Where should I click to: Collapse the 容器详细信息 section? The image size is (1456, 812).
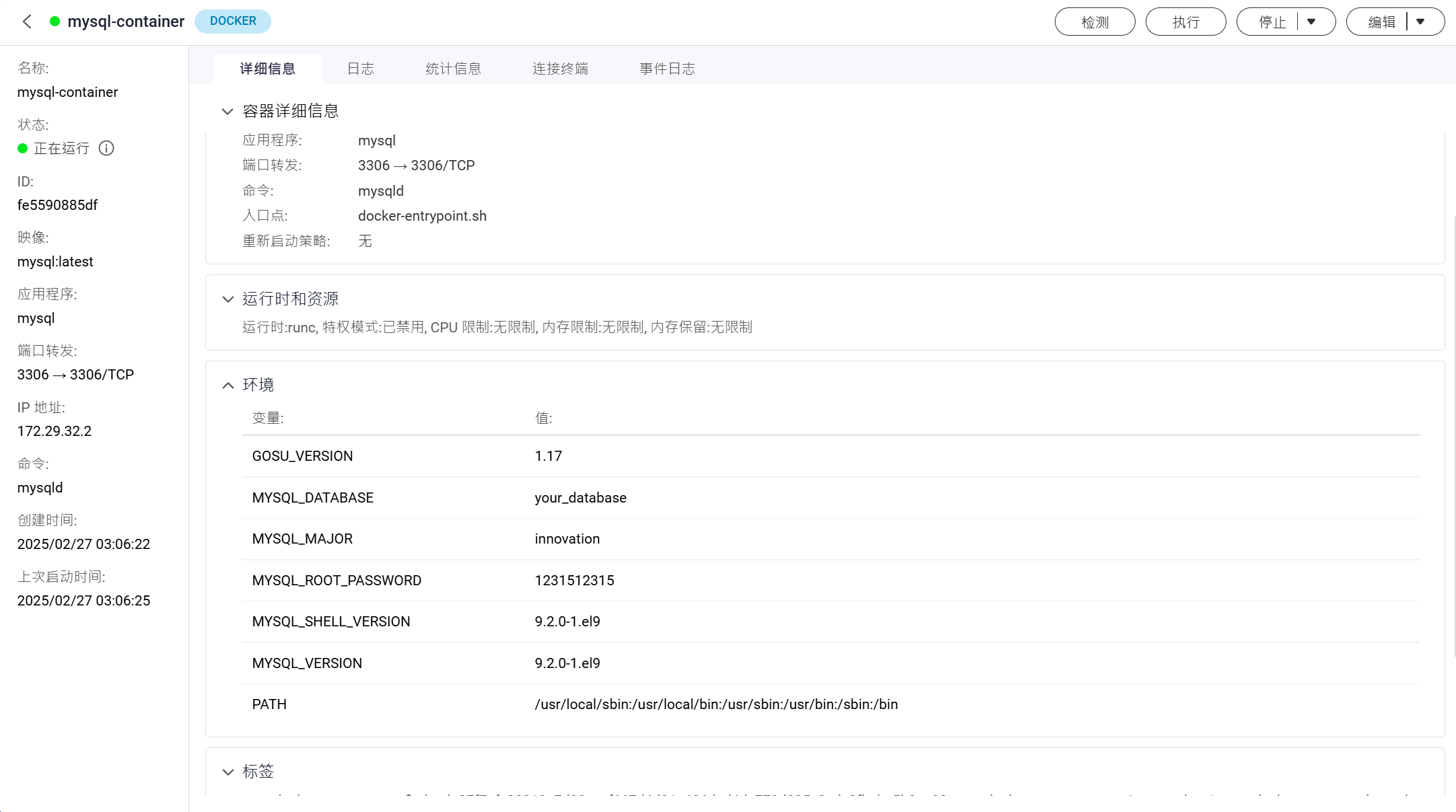(x=228, y=111)
